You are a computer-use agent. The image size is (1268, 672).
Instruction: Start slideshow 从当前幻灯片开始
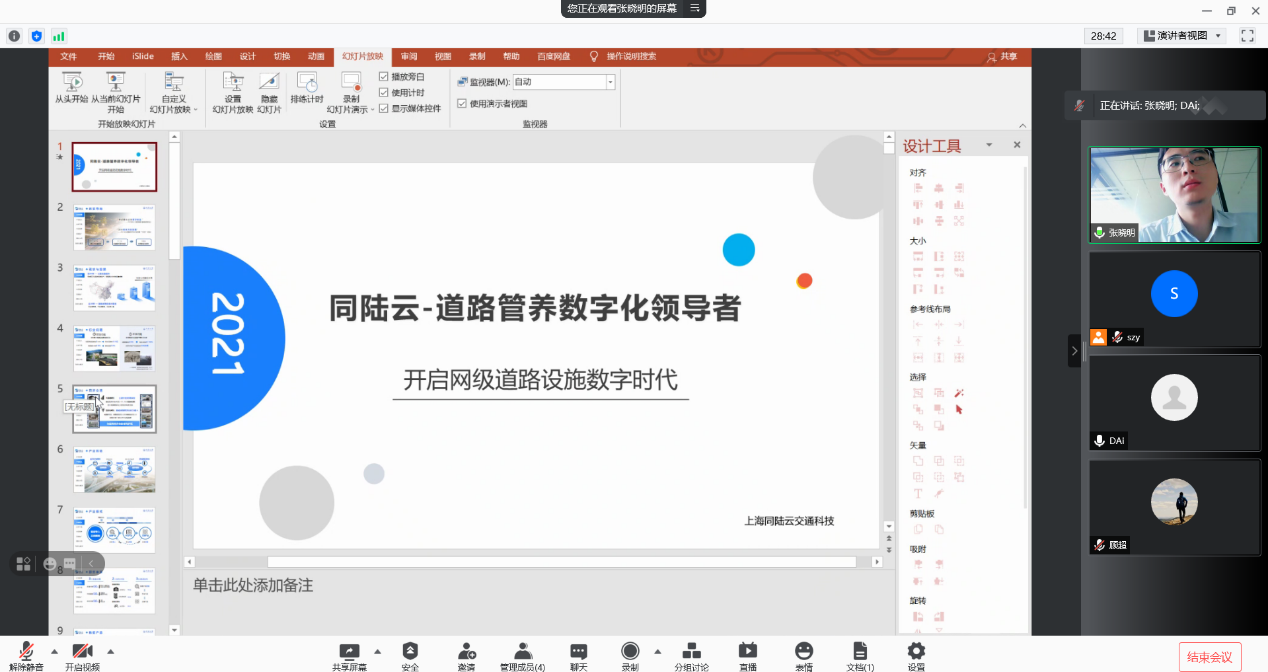[116, 91]
